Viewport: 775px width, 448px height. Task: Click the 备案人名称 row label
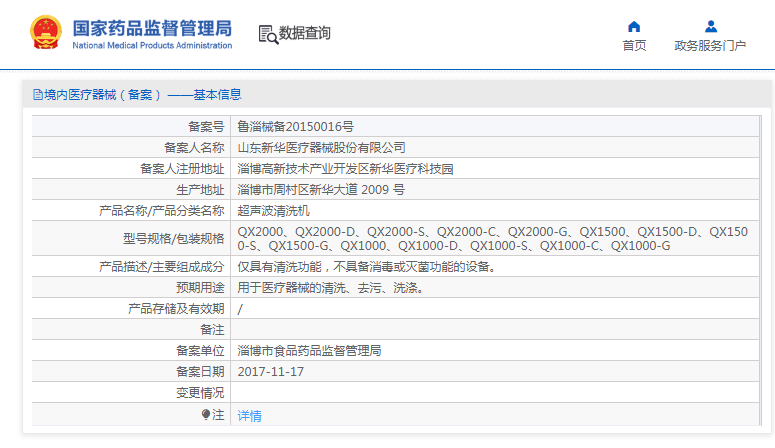pos(194,147)
